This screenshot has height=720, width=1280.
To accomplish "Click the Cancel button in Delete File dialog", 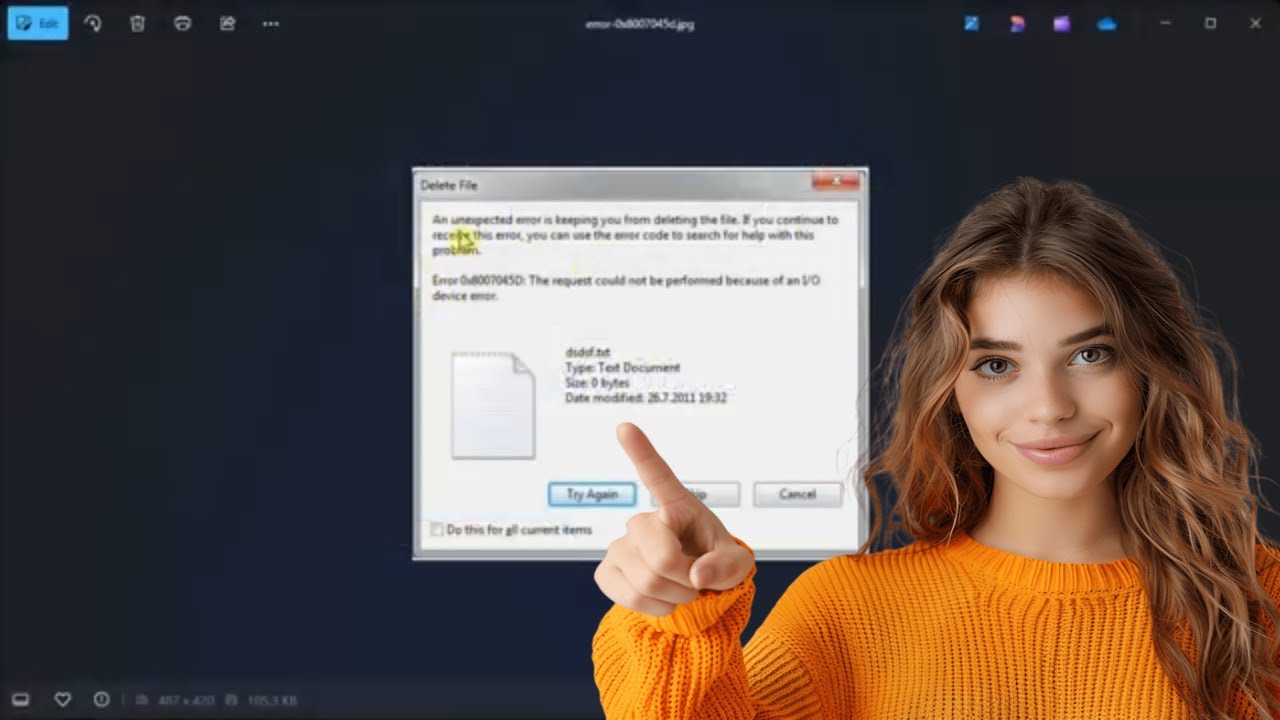I will coord(797,494).
